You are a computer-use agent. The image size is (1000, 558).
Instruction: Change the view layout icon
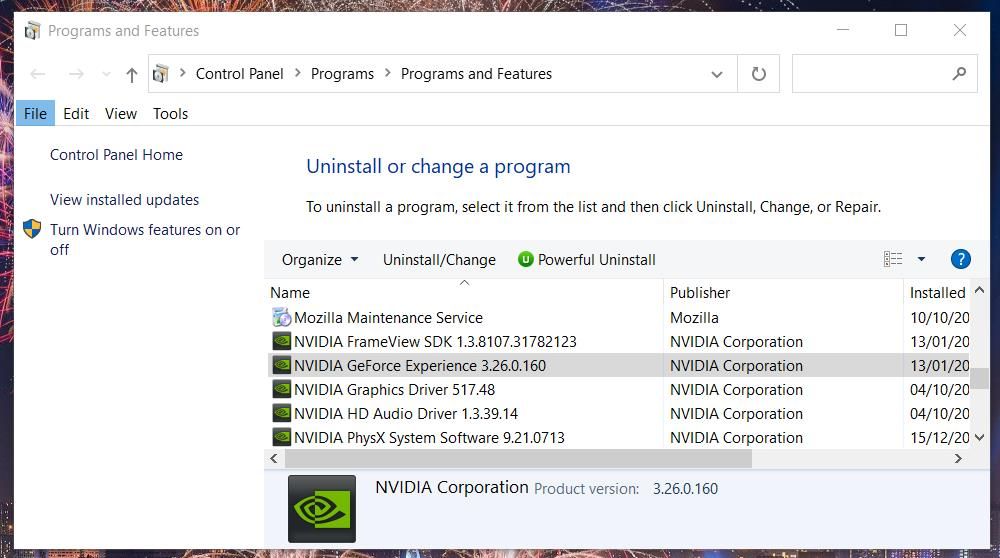893,259
